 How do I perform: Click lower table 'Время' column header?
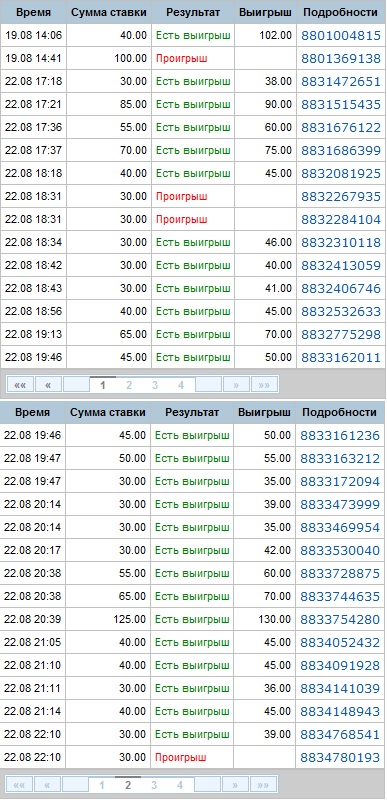point(32,412)
